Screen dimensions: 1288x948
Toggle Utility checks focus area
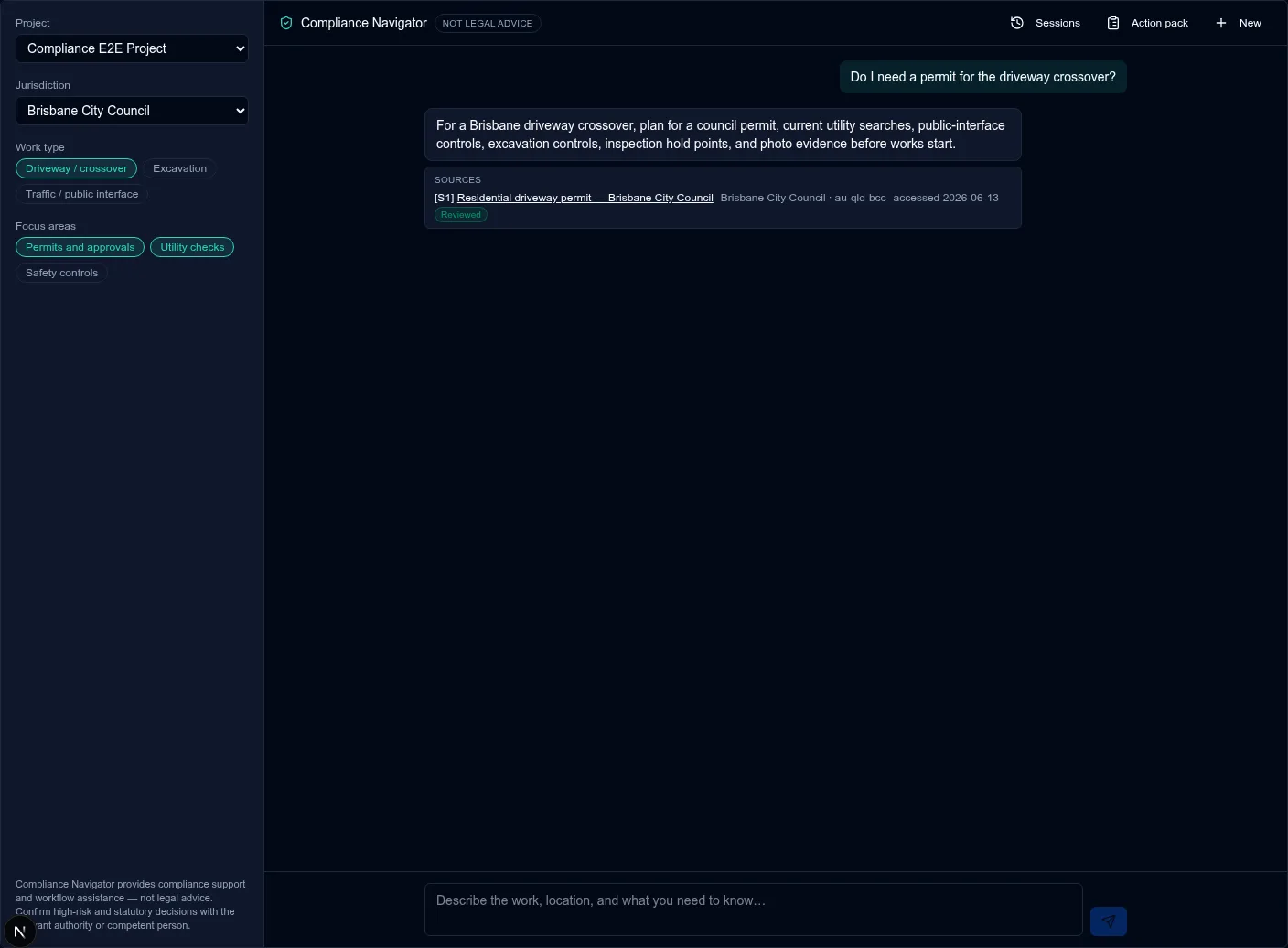click(192, 247)
